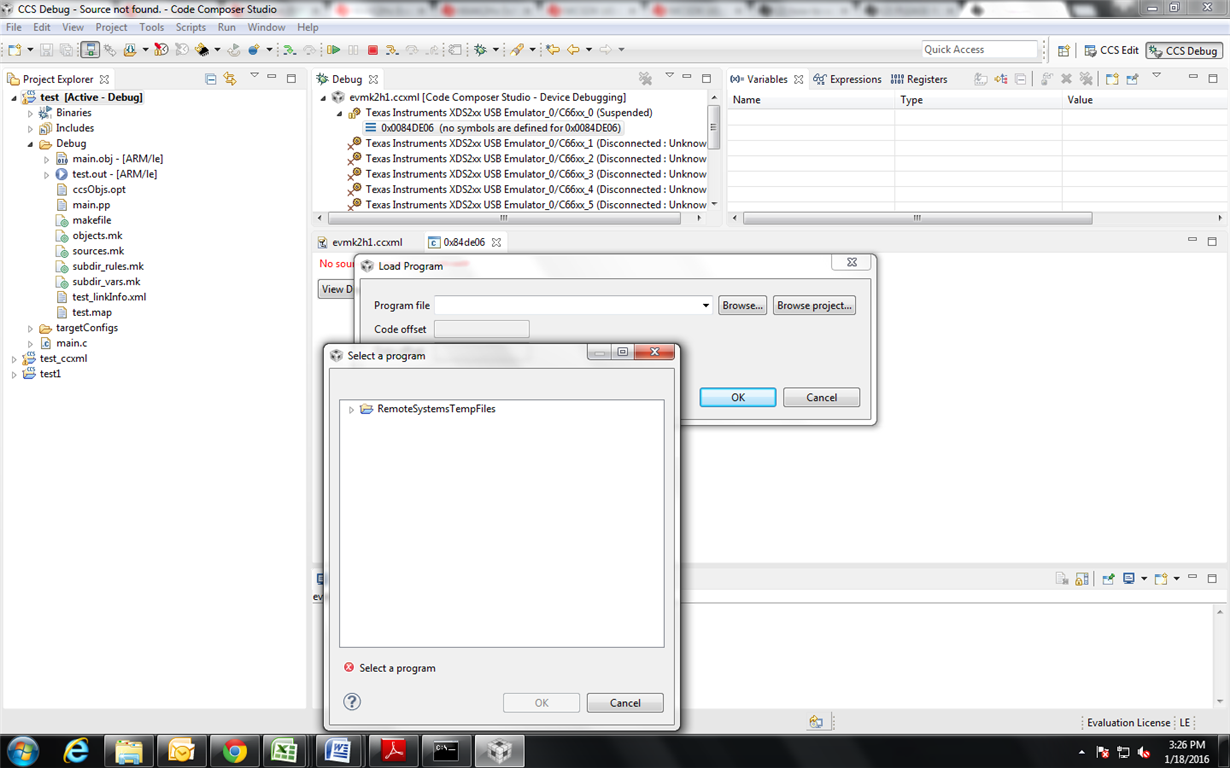Expand RemoteSystemsTempFiles in Select a program
The width and height of the screenshot is (1230, 768).
click(351, 410)
